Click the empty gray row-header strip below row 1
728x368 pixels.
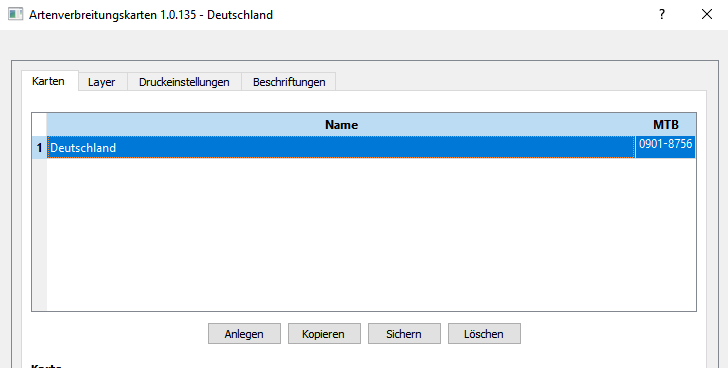coord(39,234)
